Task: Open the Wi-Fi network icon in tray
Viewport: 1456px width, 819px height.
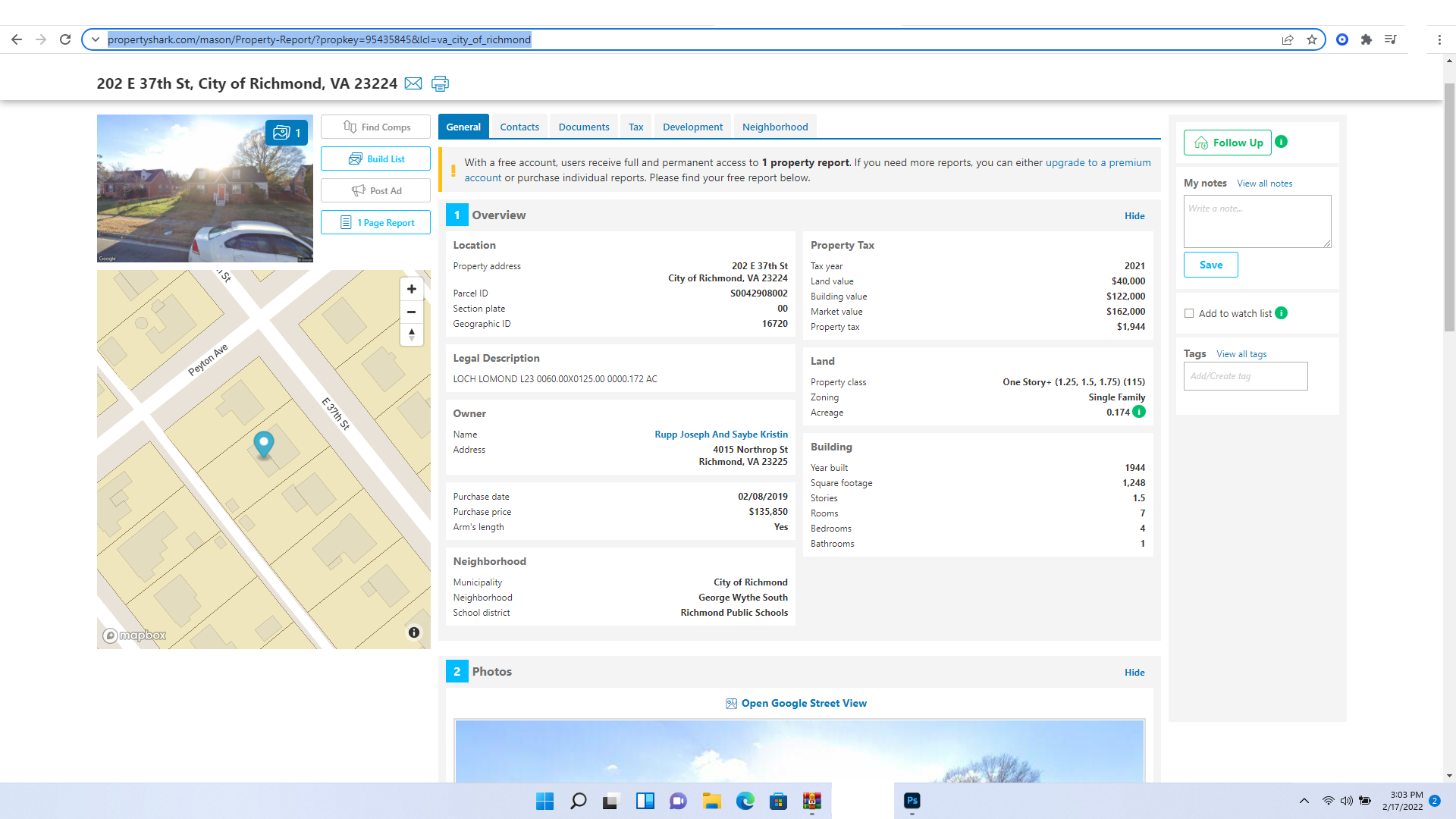Action: (x=1328, y=801)
